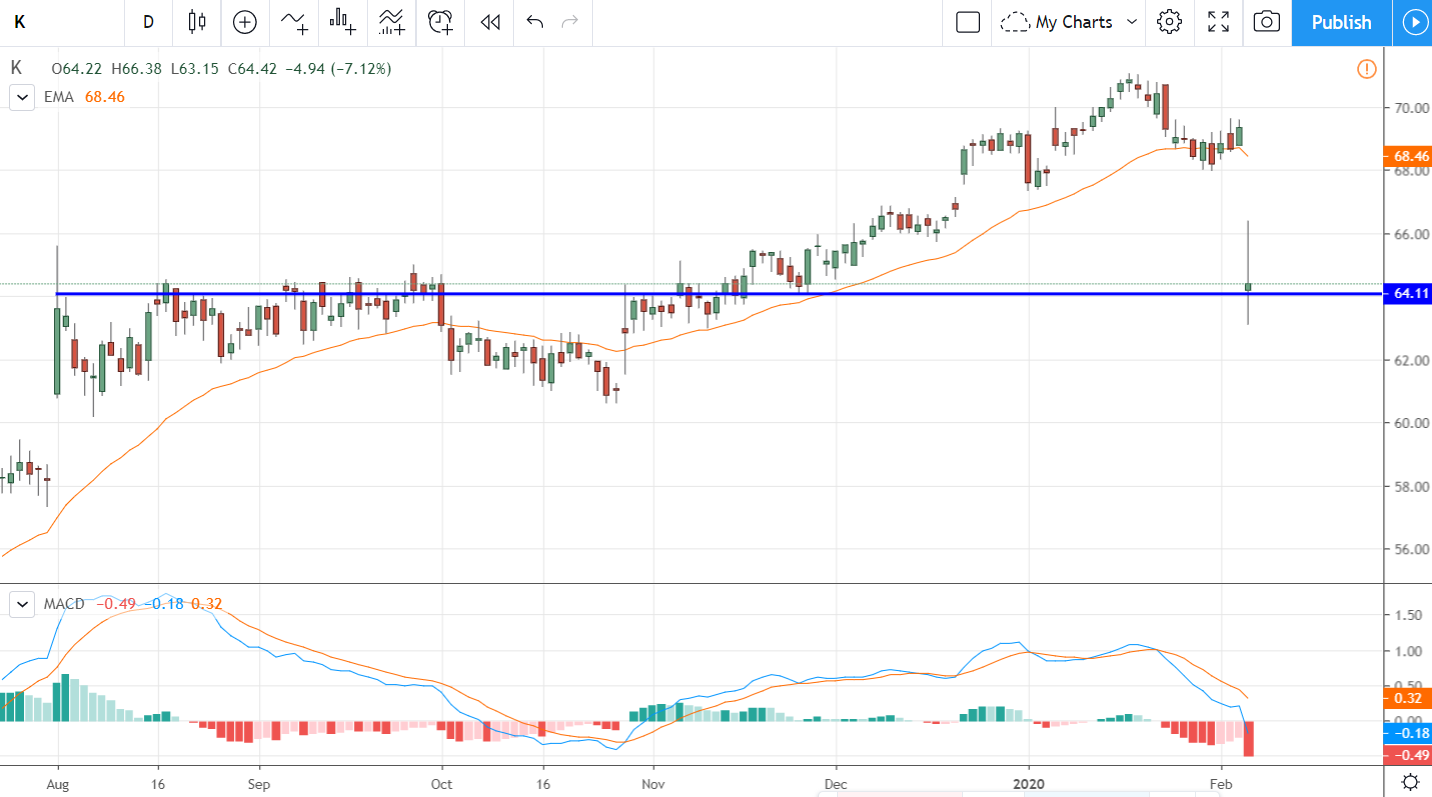The width and height of the screenshot is (1432, 797).
Task: Click the play button beside Publish
Action: tap(1413, 22)
